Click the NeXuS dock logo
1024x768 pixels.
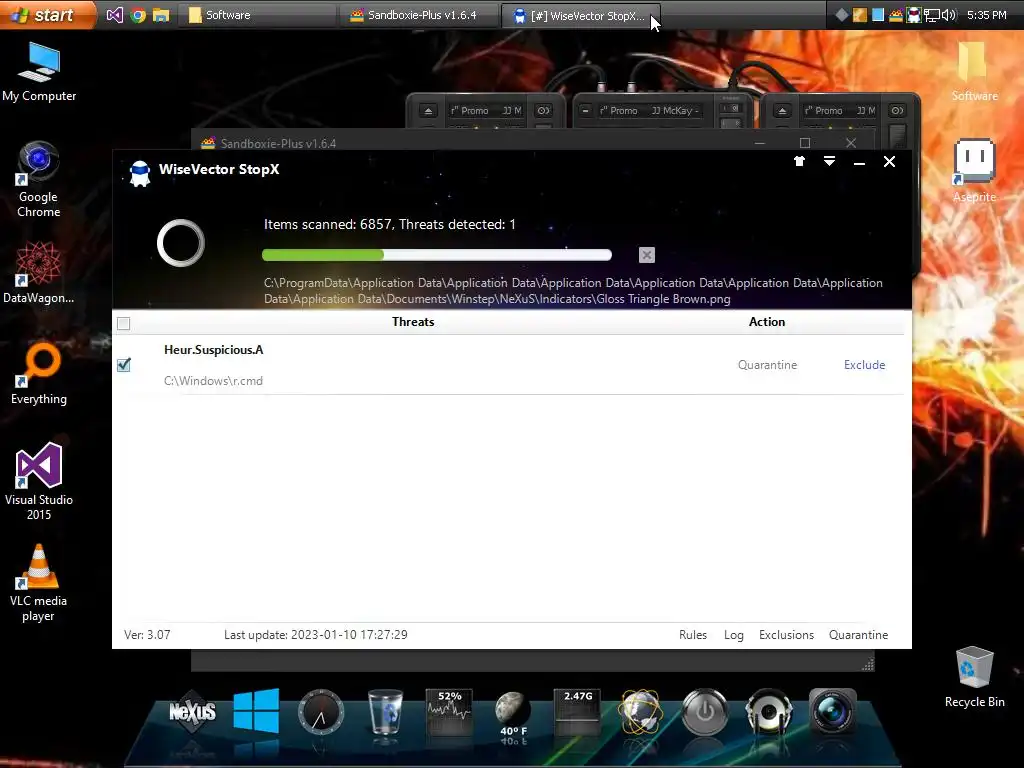click(x=192, y=711)
